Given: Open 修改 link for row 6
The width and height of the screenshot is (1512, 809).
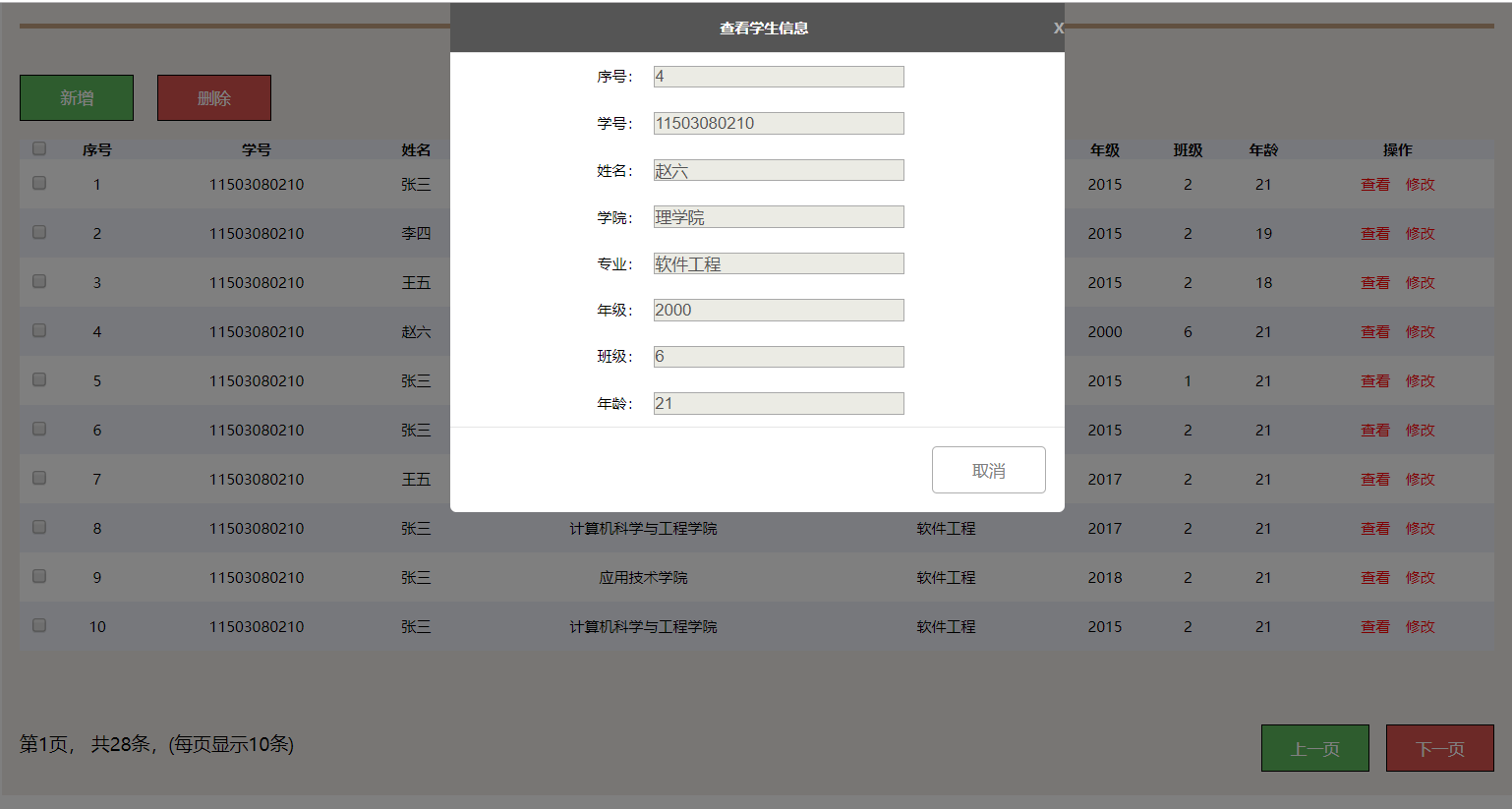Looking at the screenshot, I should coord(1421,431).
